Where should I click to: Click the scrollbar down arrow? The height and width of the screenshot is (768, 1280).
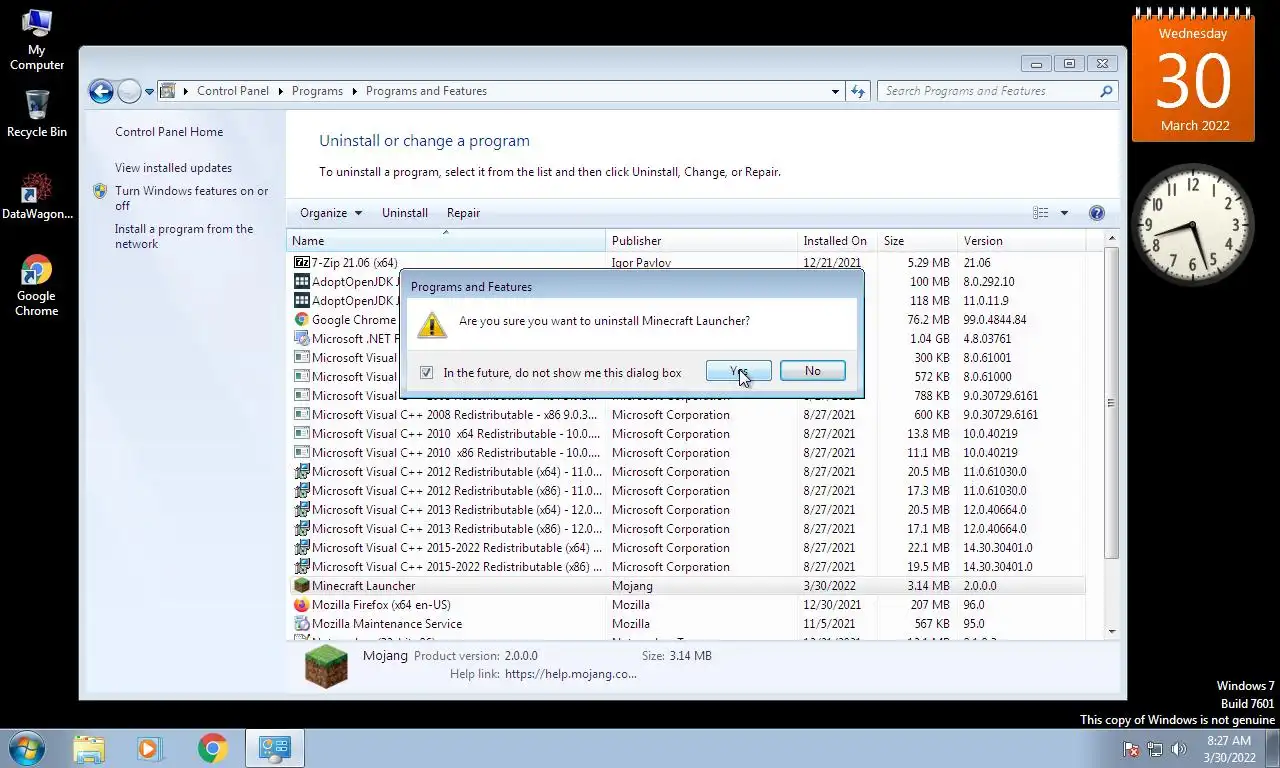[x=1111, y=632]
